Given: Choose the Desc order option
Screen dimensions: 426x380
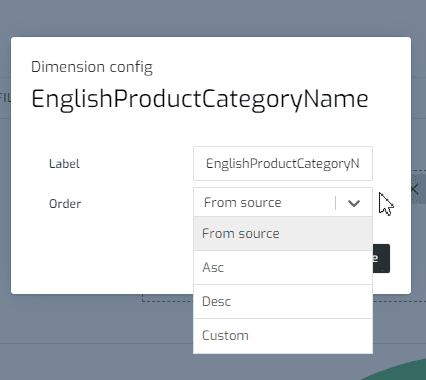Looking at the screenshot, I should point(283,302).
